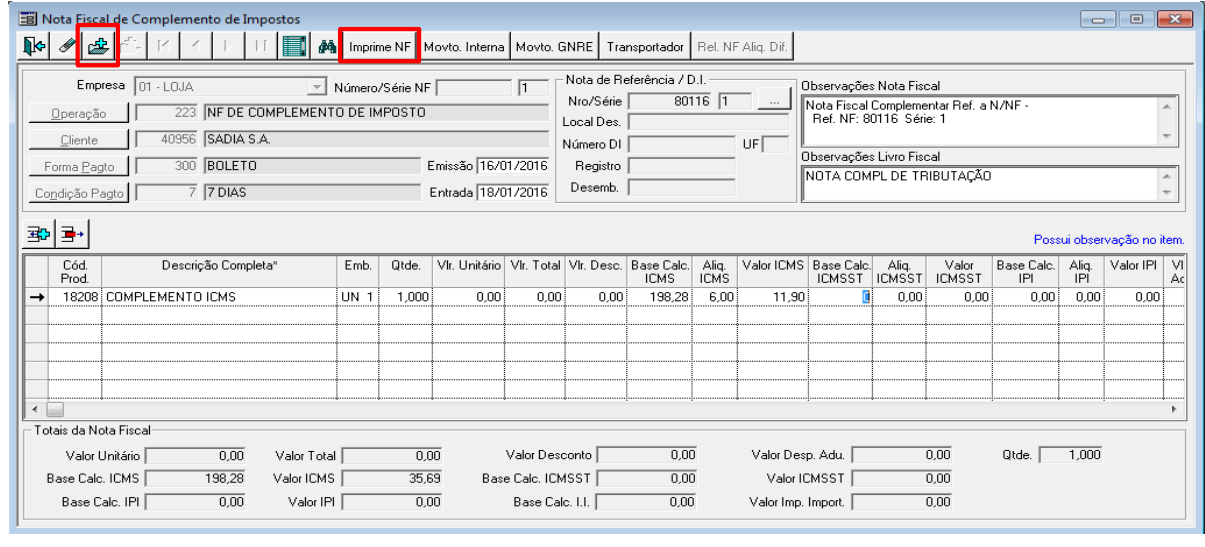Click the remove item row icon
1205x547 pixels.
(x=74, y=236)
